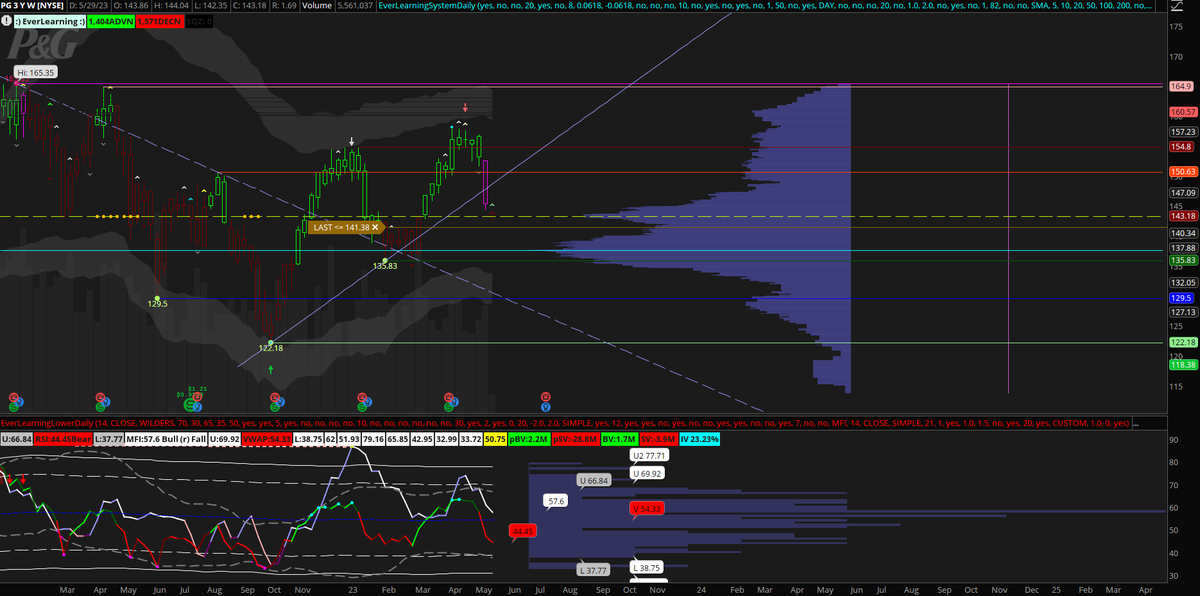This screenshot has width=1200, height=596.
Task: Open the red earnings icon near October
Action: (x=275, y=397)
